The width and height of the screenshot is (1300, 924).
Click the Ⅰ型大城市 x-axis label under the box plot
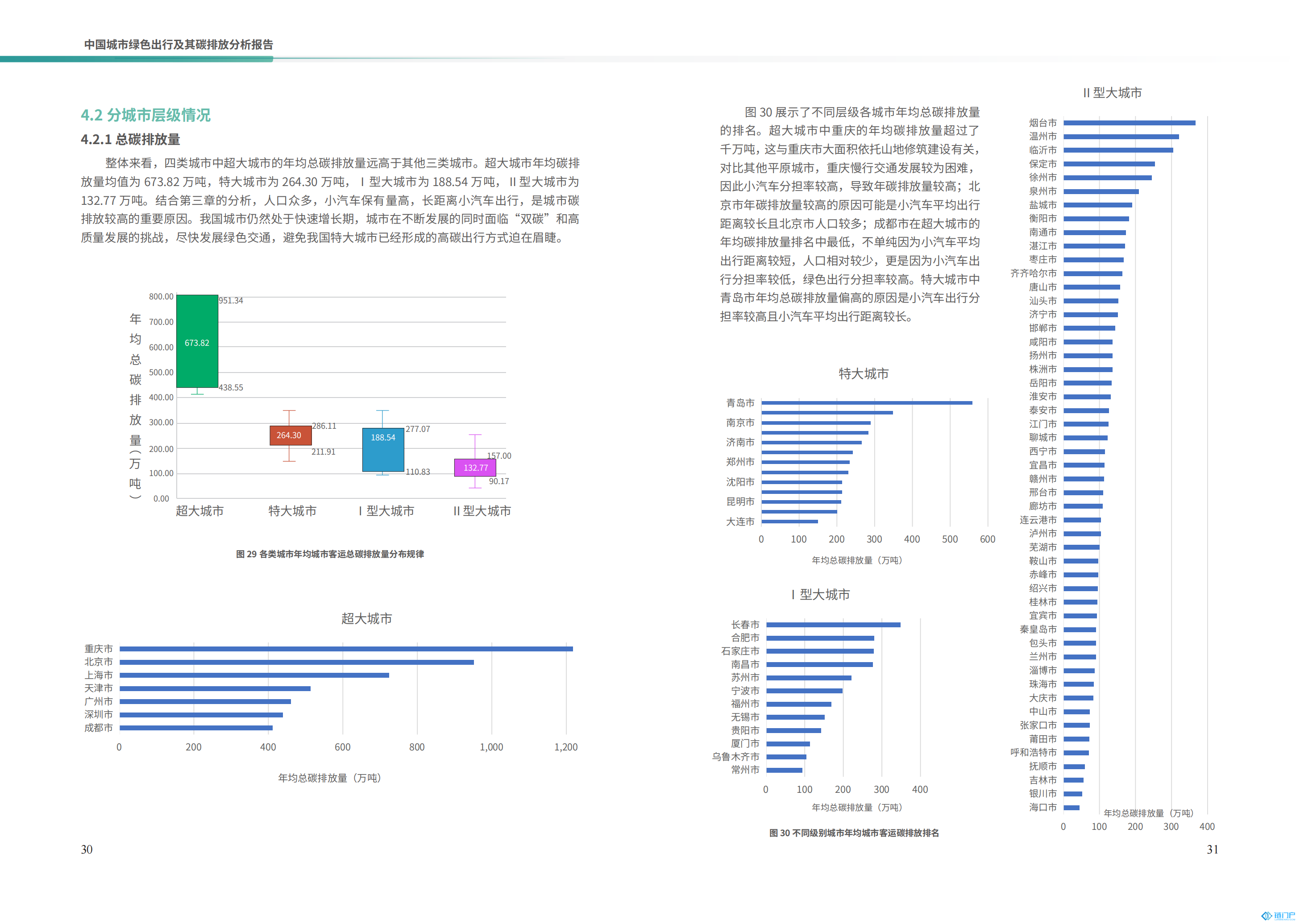pyautogui.click(x=386, y=511)
